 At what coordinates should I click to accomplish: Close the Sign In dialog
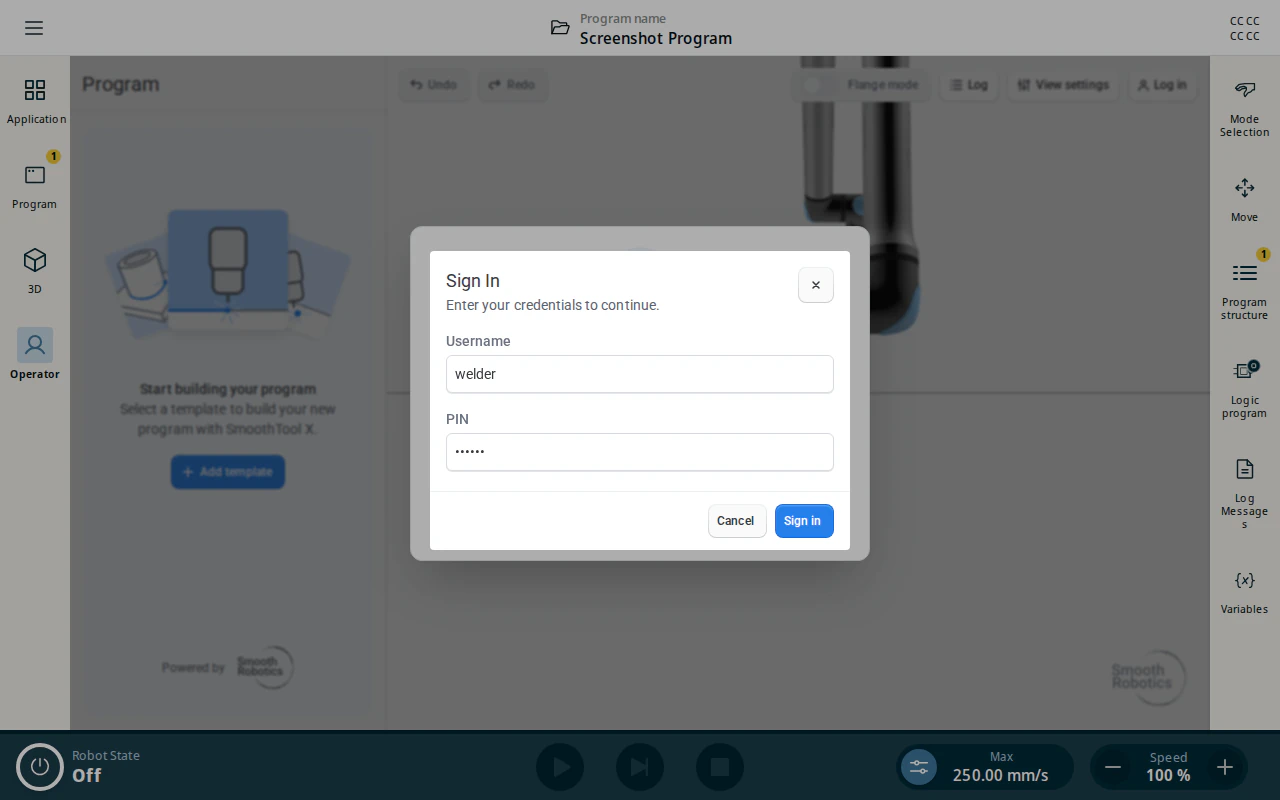[x=816, y=285]
